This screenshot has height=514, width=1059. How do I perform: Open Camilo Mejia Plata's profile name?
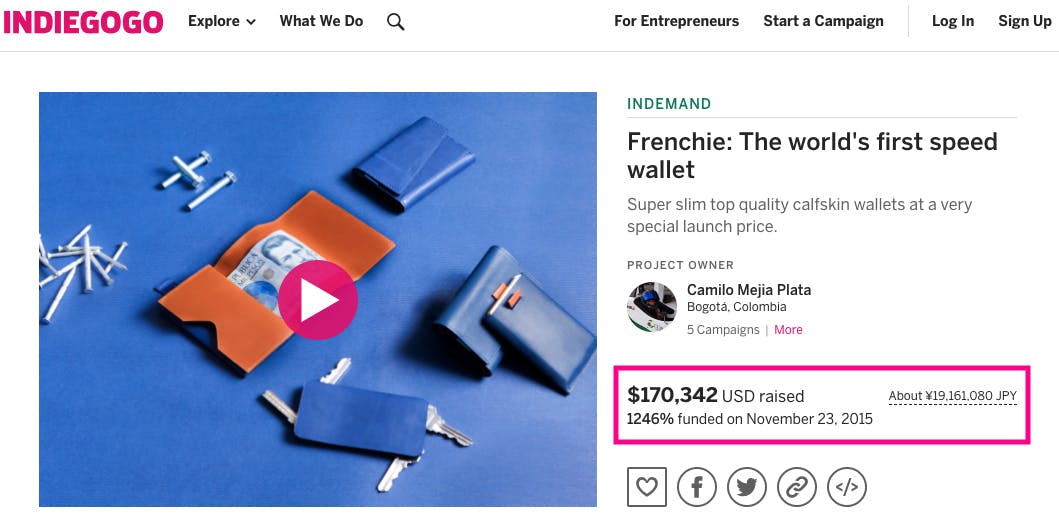pos(748,290)
